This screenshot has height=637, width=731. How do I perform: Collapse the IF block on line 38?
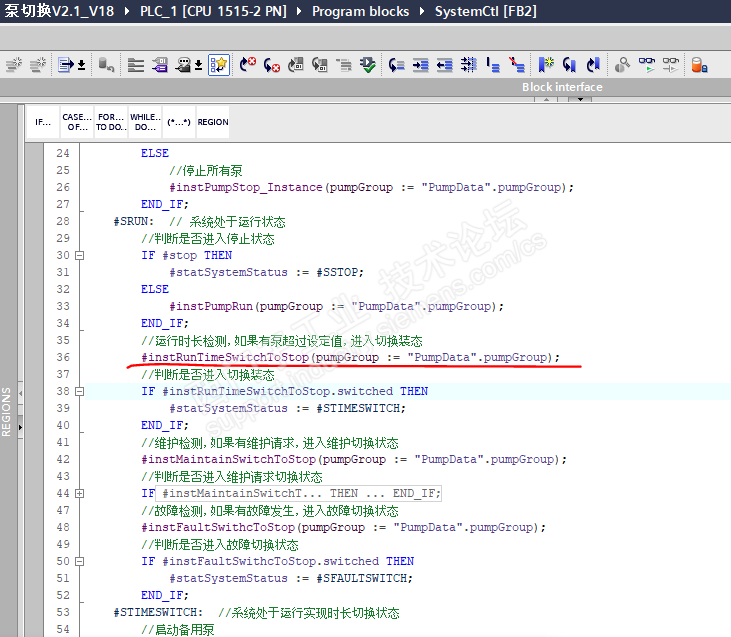coord(80,392)
